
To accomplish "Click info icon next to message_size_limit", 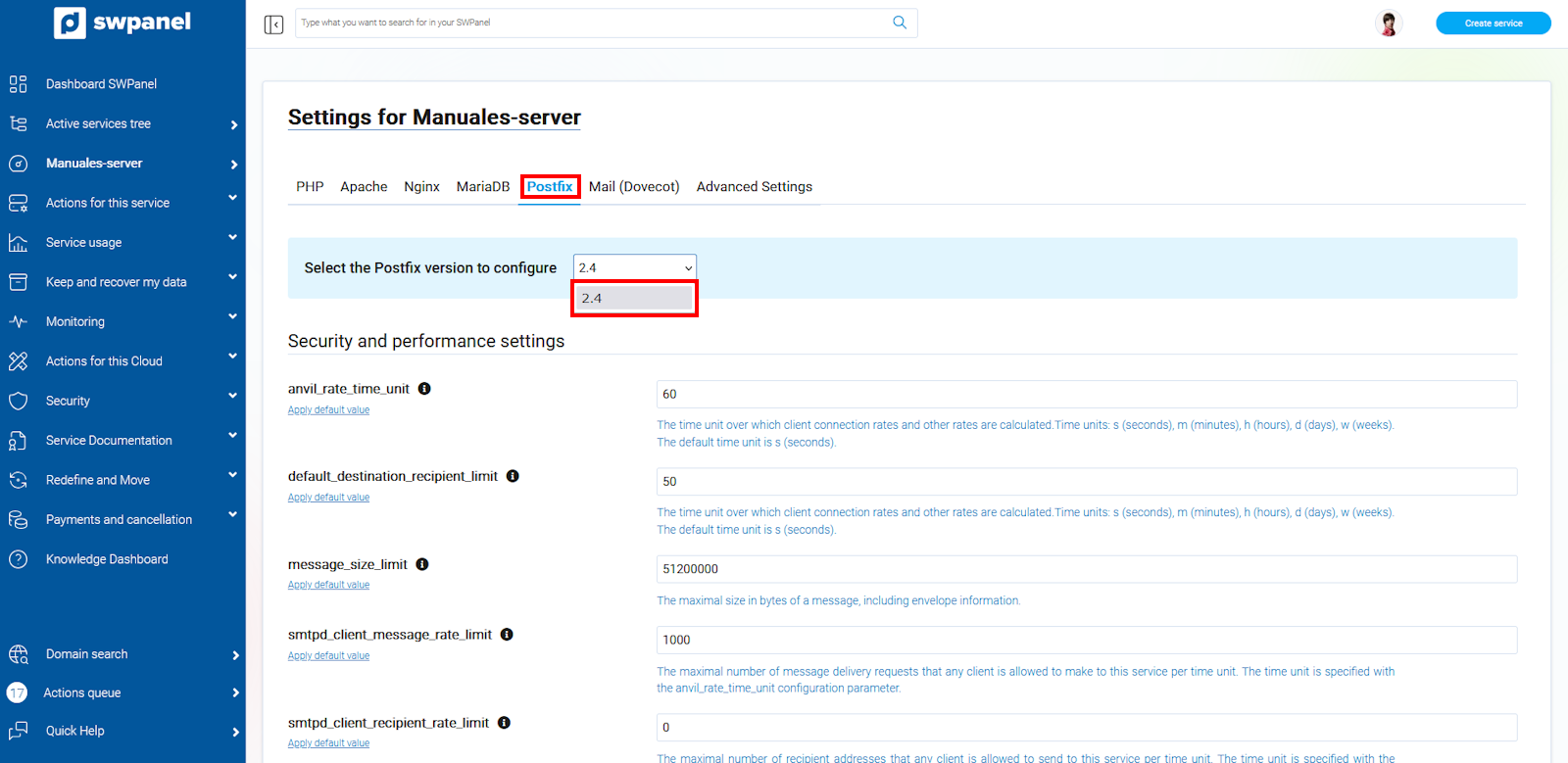I will 422,564.
